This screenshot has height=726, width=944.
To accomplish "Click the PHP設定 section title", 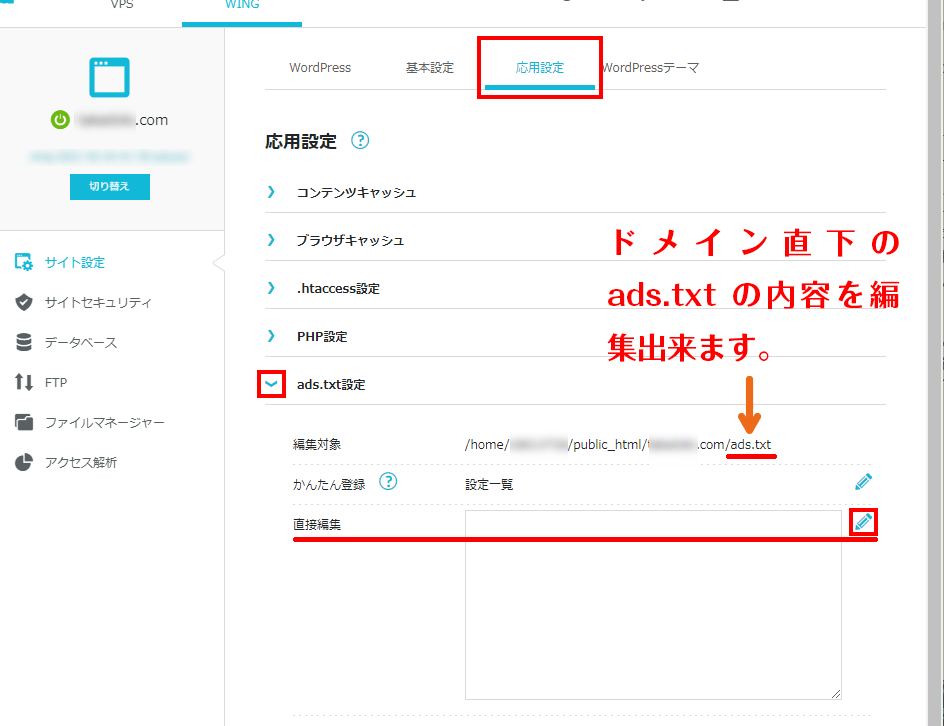I will pos(322,337).
